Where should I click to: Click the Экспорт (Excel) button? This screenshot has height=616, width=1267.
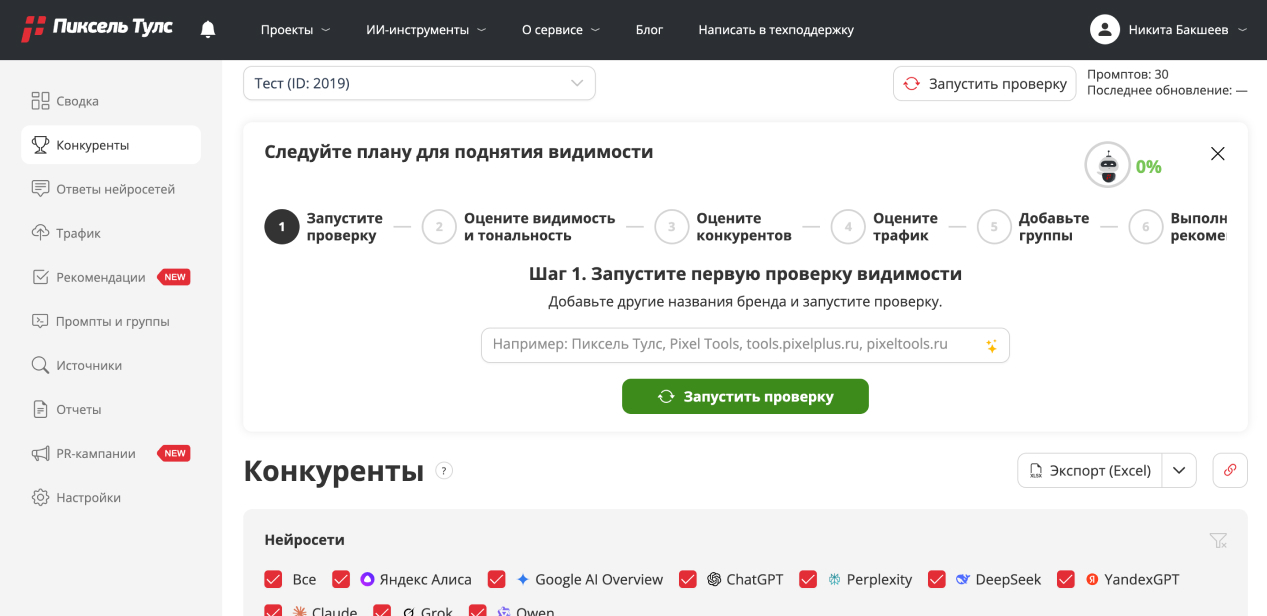[1090, 470]
